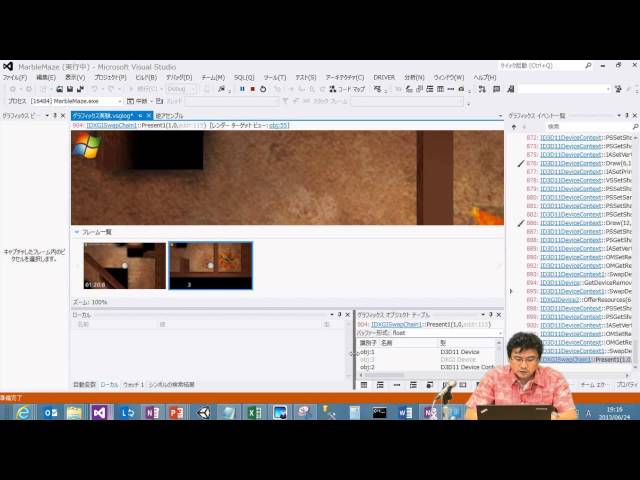Viewport: 640px width, 480px height.
Task: Open the Code Map (コード マップ) tool
Action: coord(347,89)
